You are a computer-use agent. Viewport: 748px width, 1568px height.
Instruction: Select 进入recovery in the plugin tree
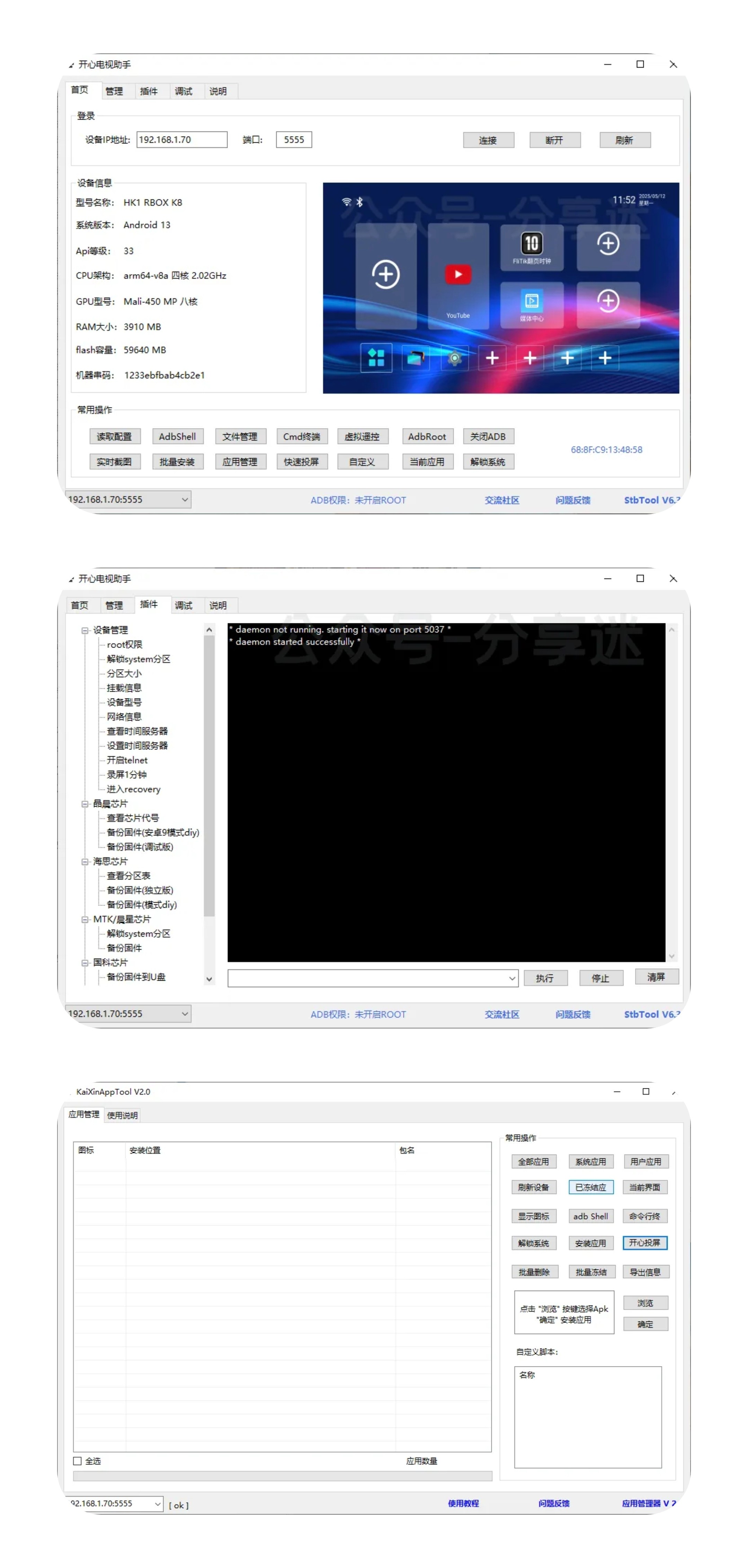coord(133,789)
